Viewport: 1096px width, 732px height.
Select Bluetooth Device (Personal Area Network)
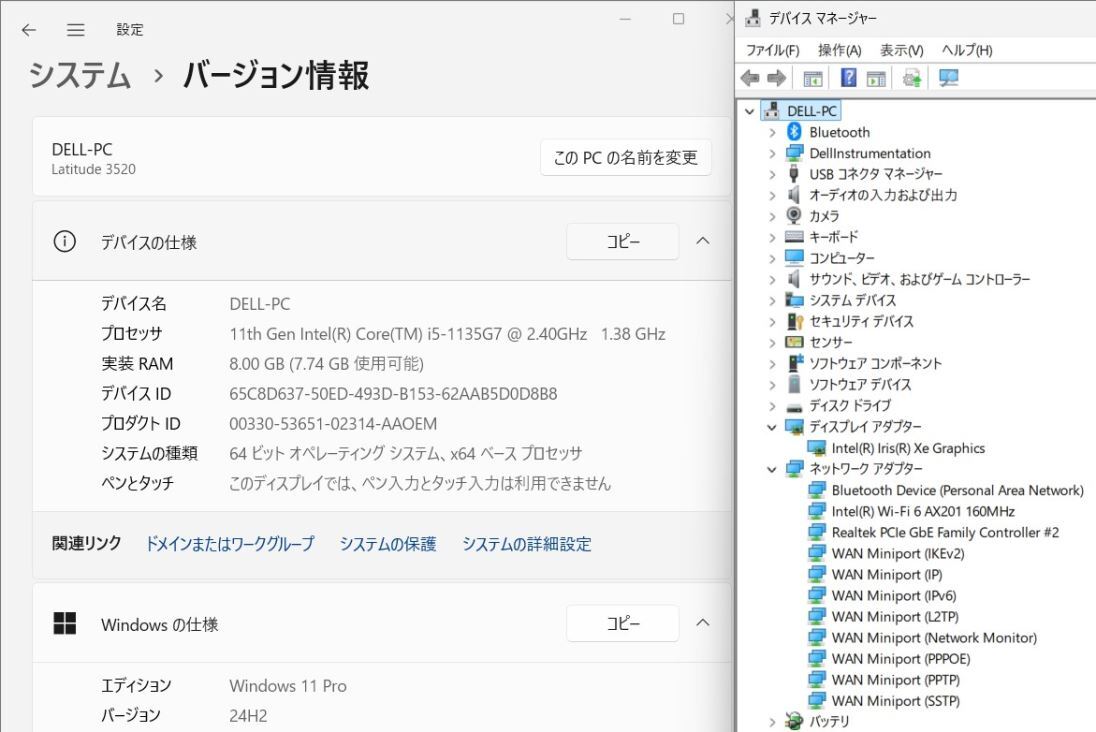[x=958, y=490]
